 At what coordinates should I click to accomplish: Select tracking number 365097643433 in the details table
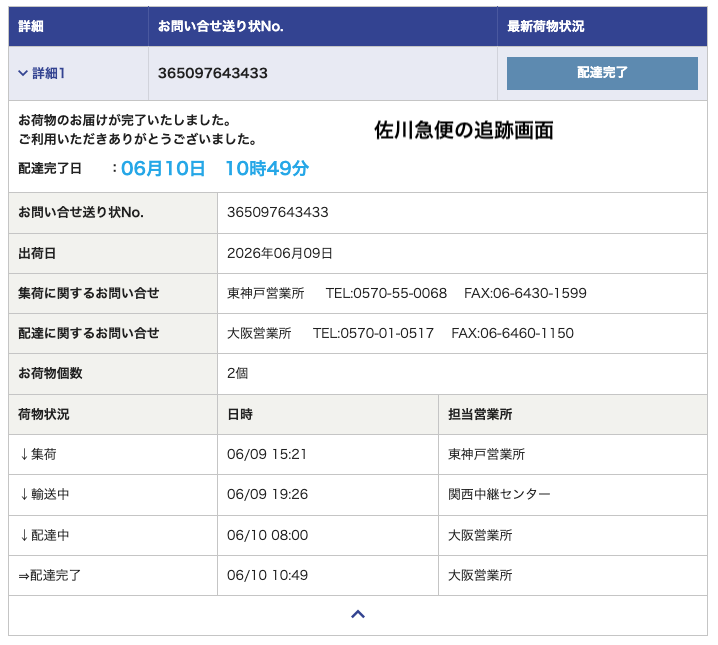tap(277, 212)
